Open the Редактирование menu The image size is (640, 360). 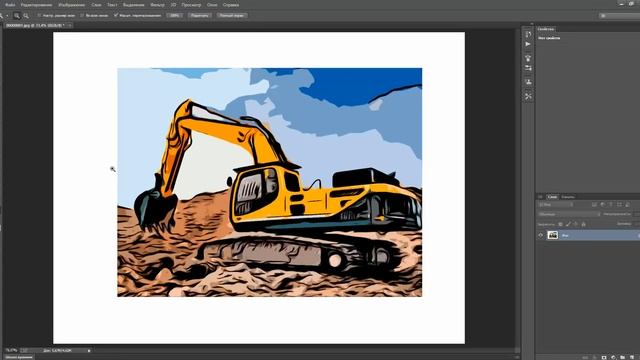tap(36, 5)
